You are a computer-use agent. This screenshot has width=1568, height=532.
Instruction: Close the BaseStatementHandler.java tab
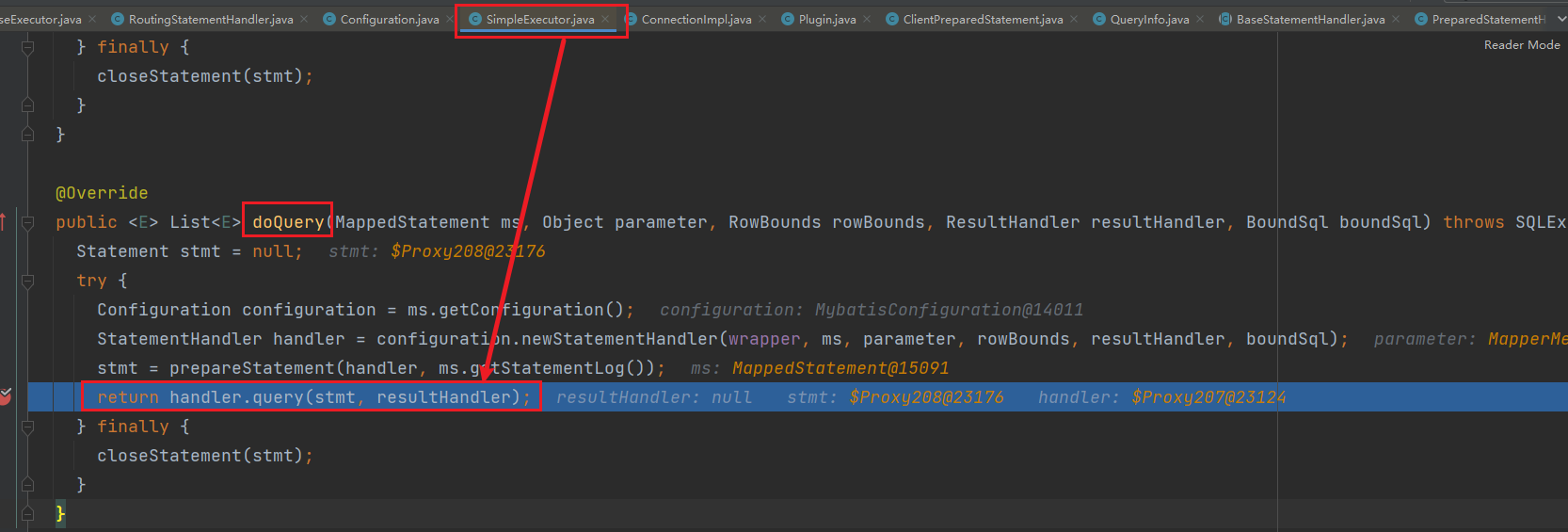tap(1396, 19)
